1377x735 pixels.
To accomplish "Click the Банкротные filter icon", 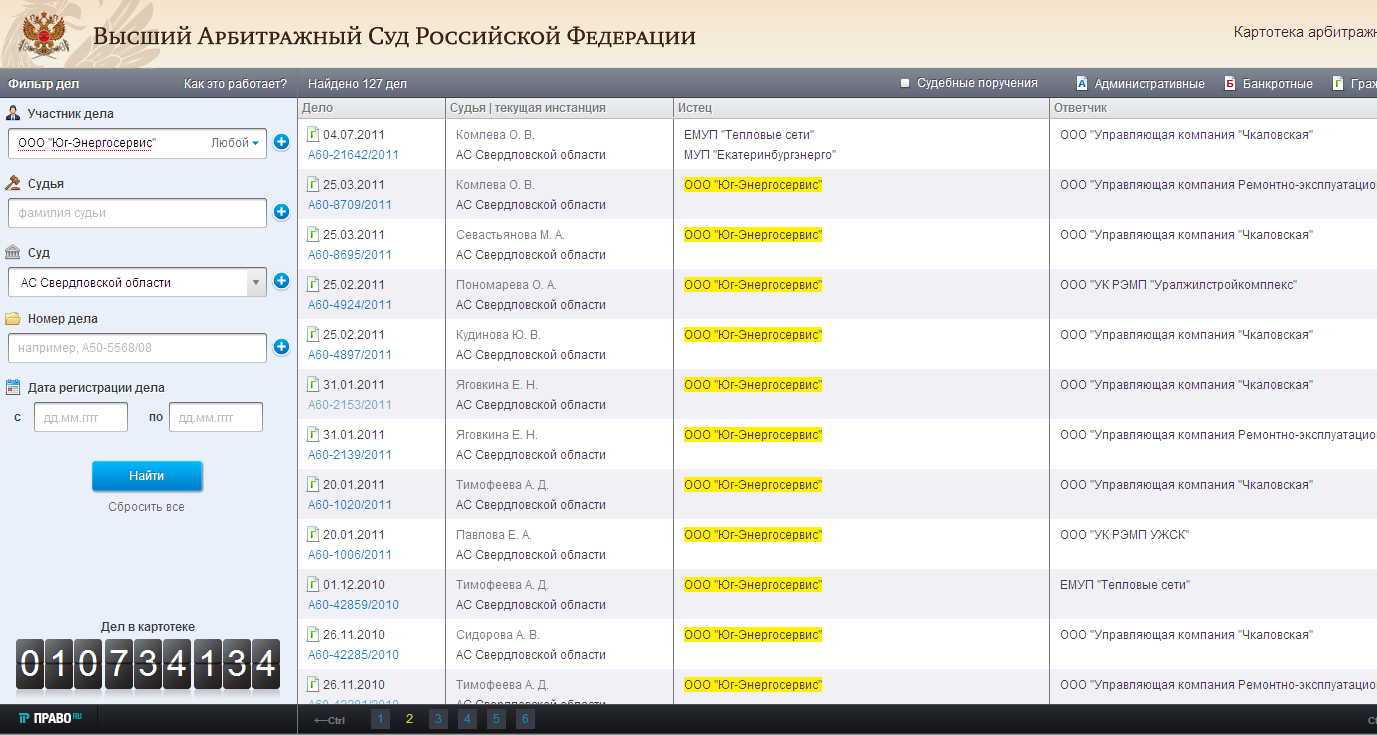I will coord(1230,84).
